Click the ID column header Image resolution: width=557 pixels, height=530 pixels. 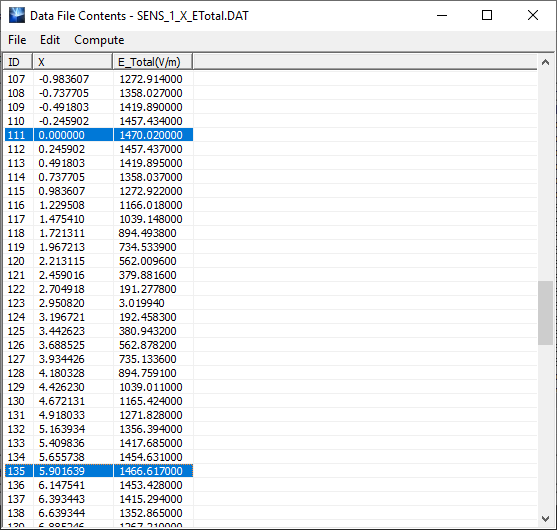pos(18,62)
